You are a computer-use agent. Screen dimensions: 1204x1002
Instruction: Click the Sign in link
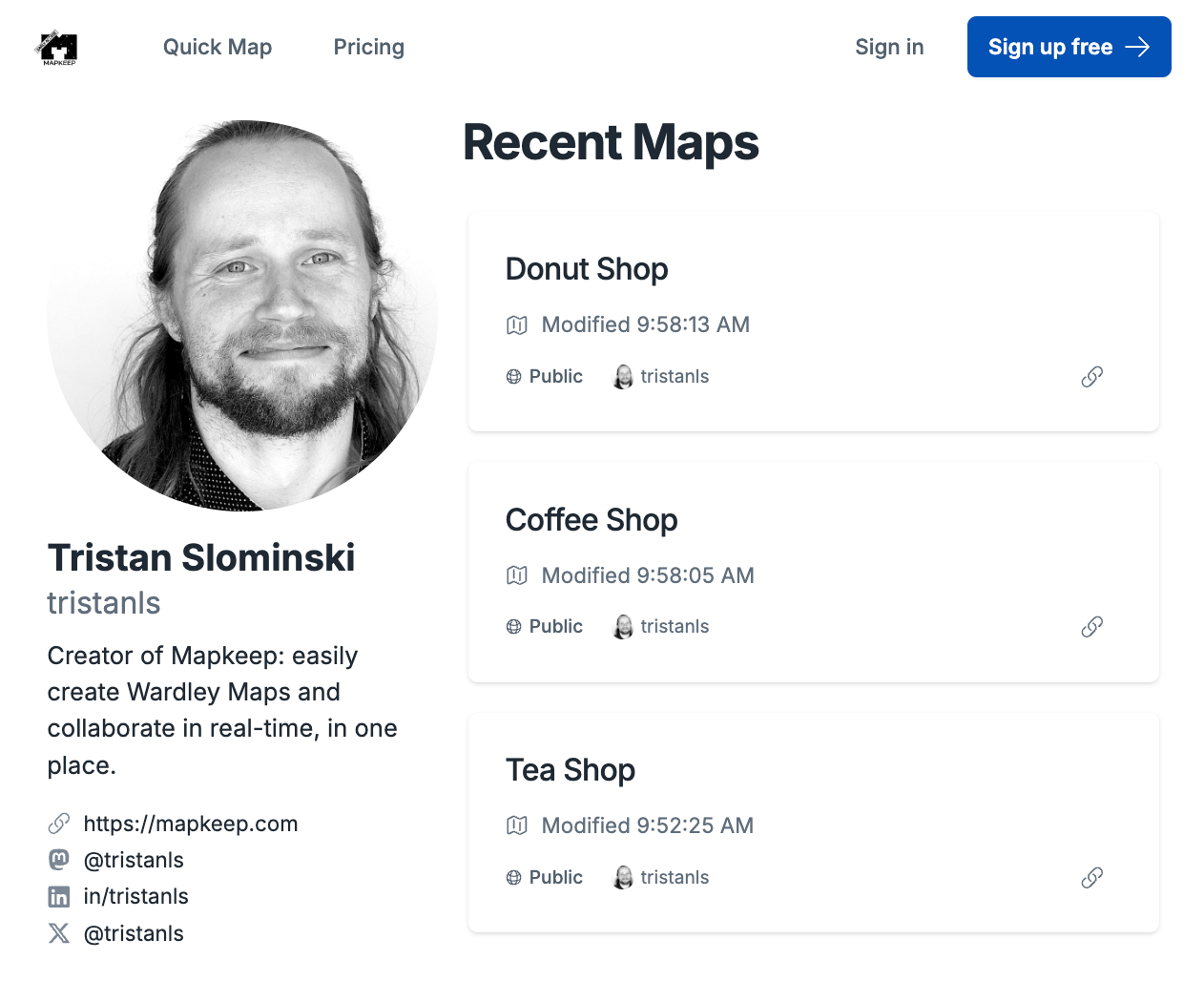coord(889,47)
